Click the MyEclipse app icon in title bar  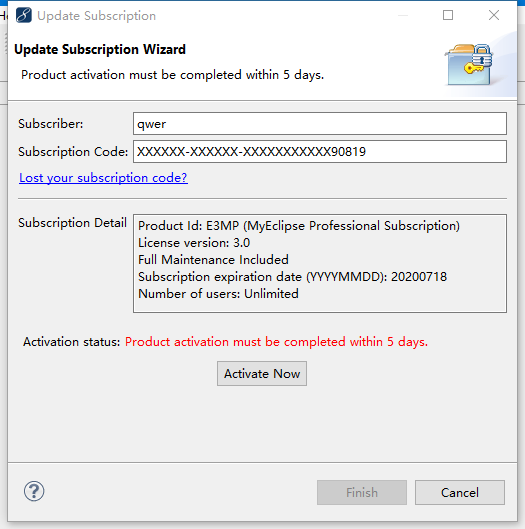(24, 16)
